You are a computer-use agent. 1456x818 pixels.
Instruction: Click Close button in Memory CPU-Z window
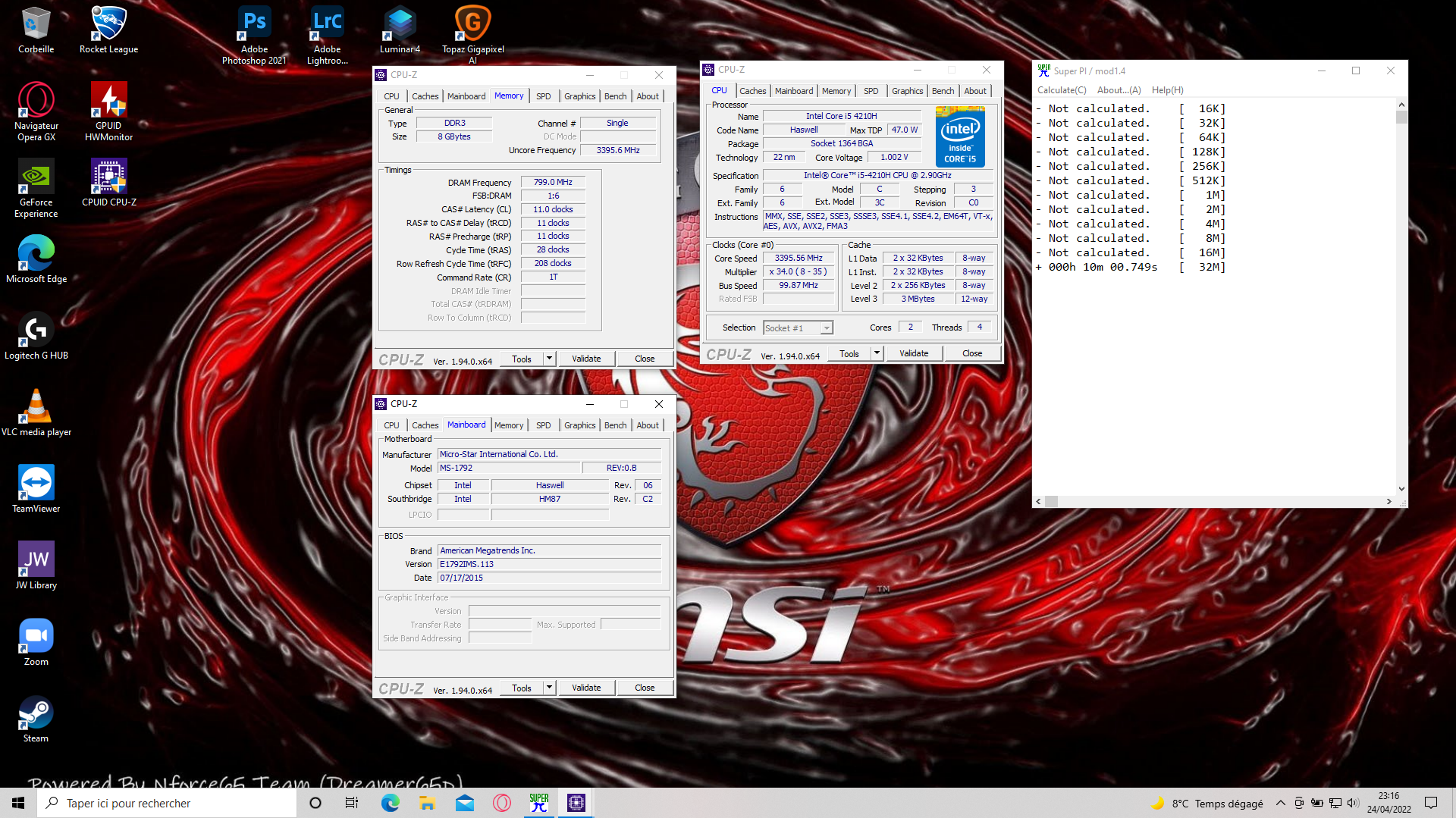pyautogui.click(x=645, y=359)
